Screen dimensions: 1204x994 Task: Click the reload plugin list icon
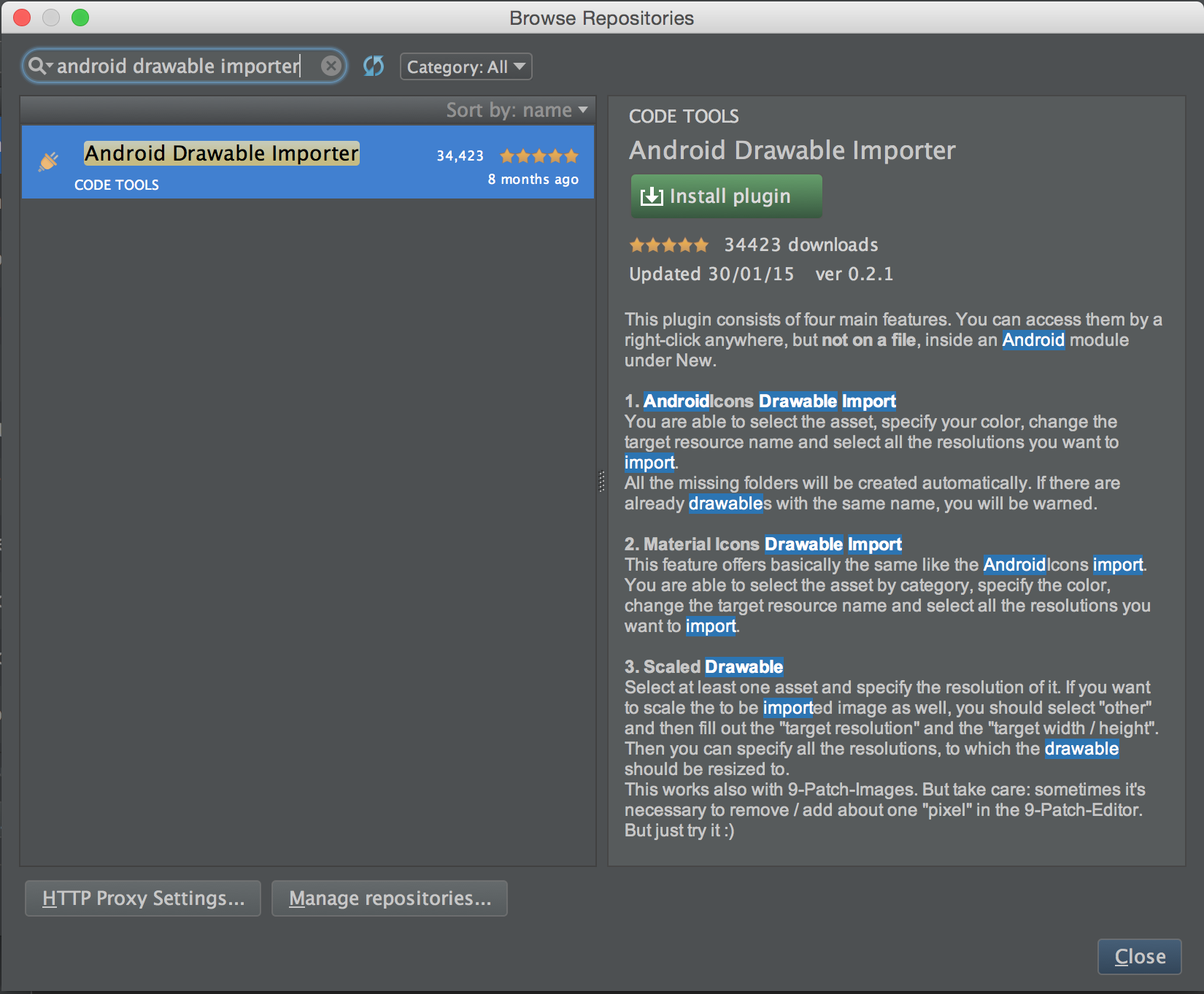(374, 66)
